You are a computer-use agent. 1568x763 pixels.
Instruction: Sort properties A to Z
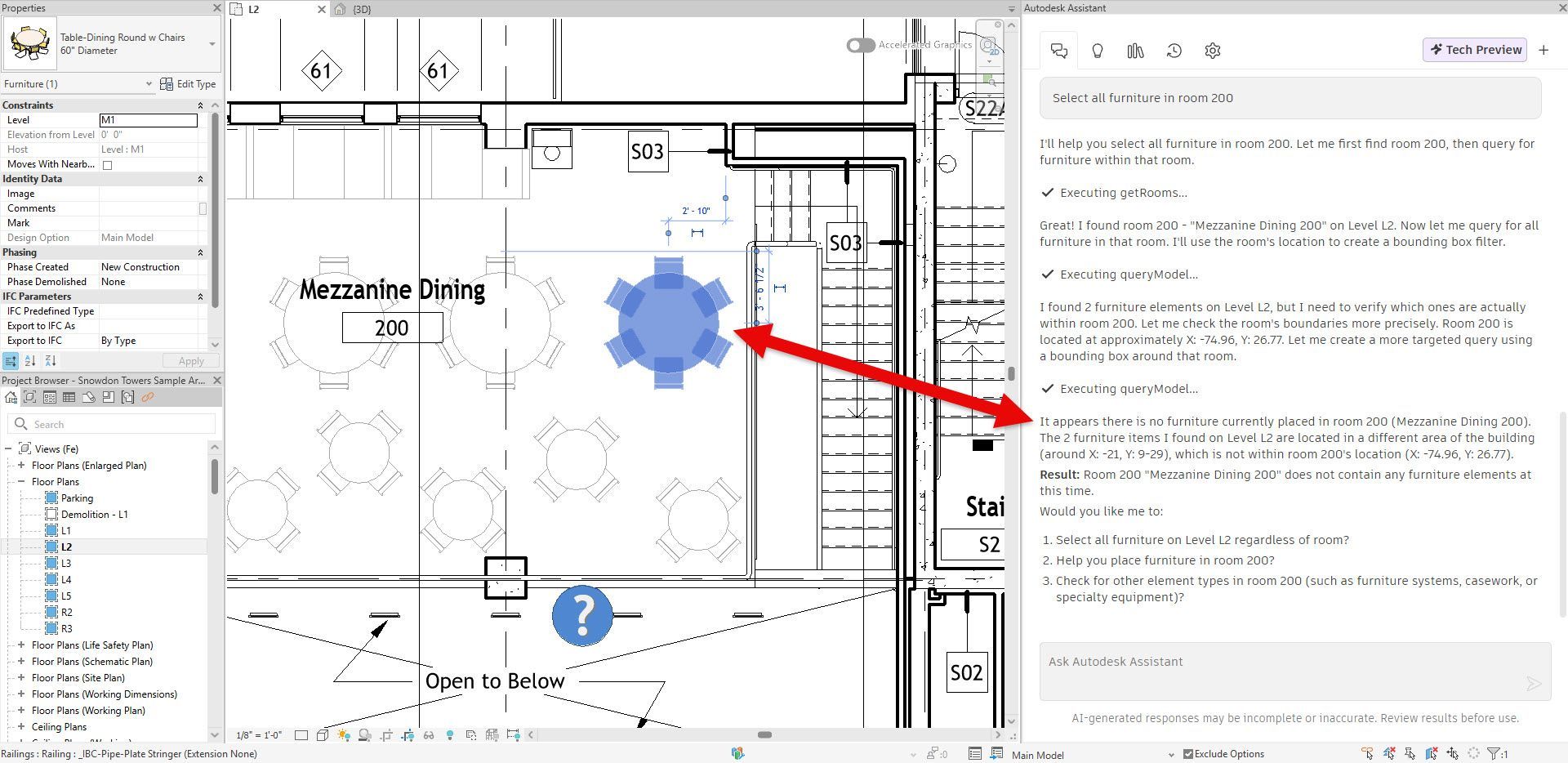click(x=30, y=361)
